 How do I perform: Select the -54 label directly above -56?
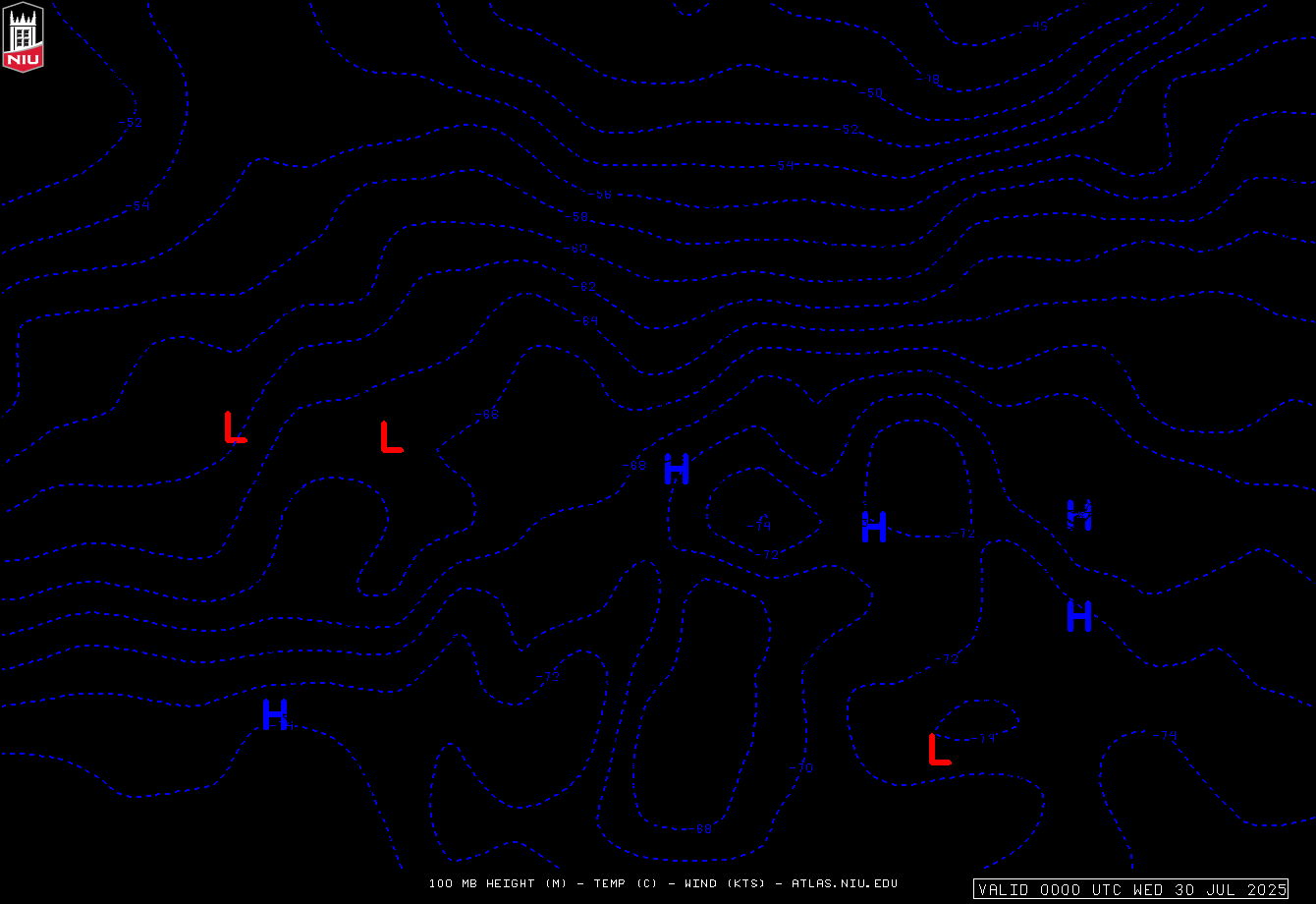[x=783, y=166]
